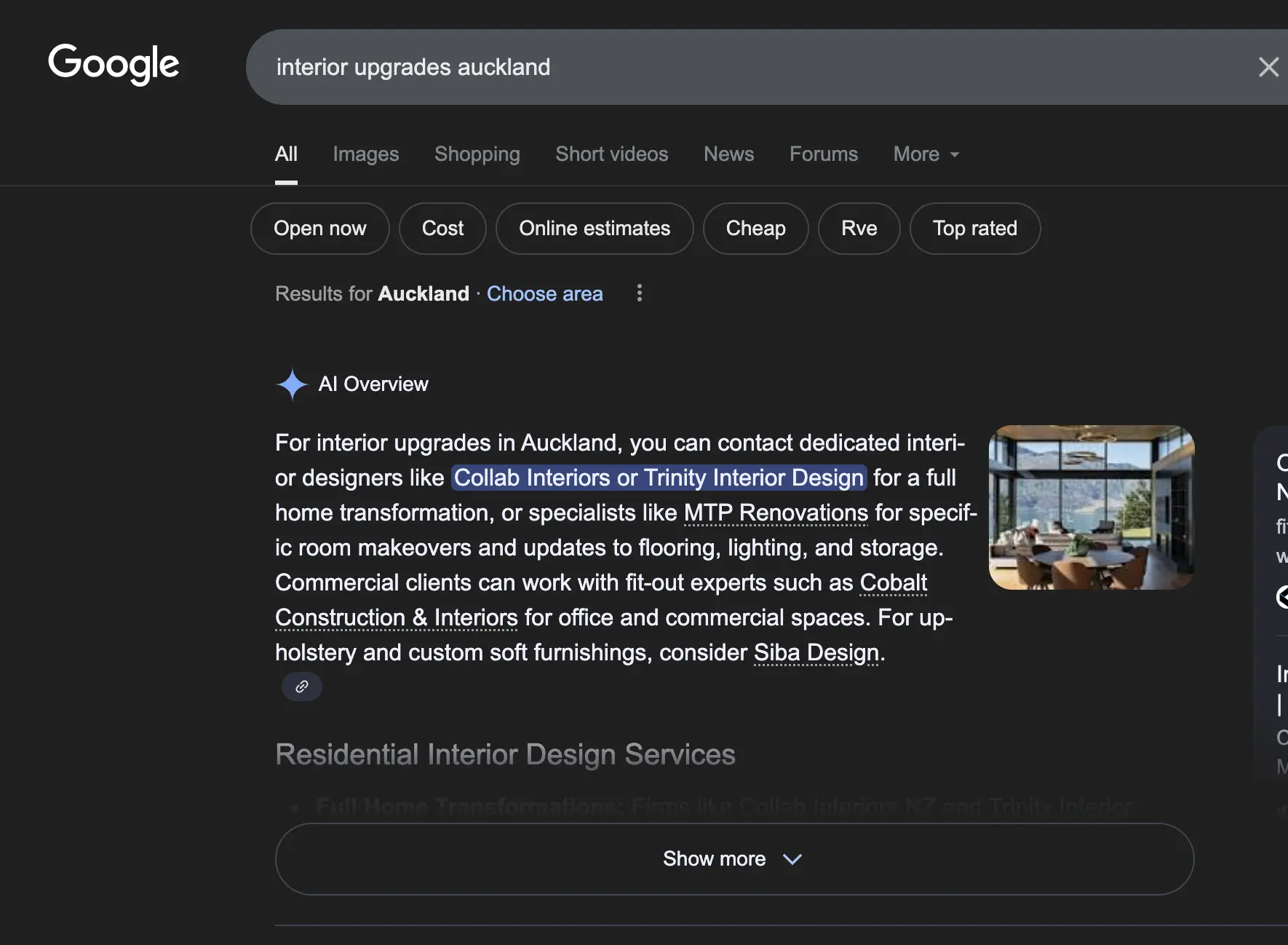Open the Shopping tab
Image resolution: width=1288 pixels, height=945 pixels.
477,154
